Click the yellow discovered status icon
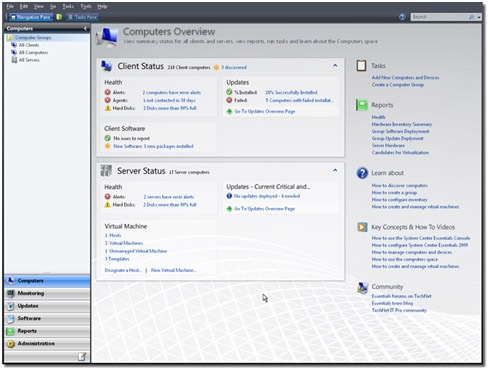The height and width of the screenshot is (370, 489). tap(216, 67)
